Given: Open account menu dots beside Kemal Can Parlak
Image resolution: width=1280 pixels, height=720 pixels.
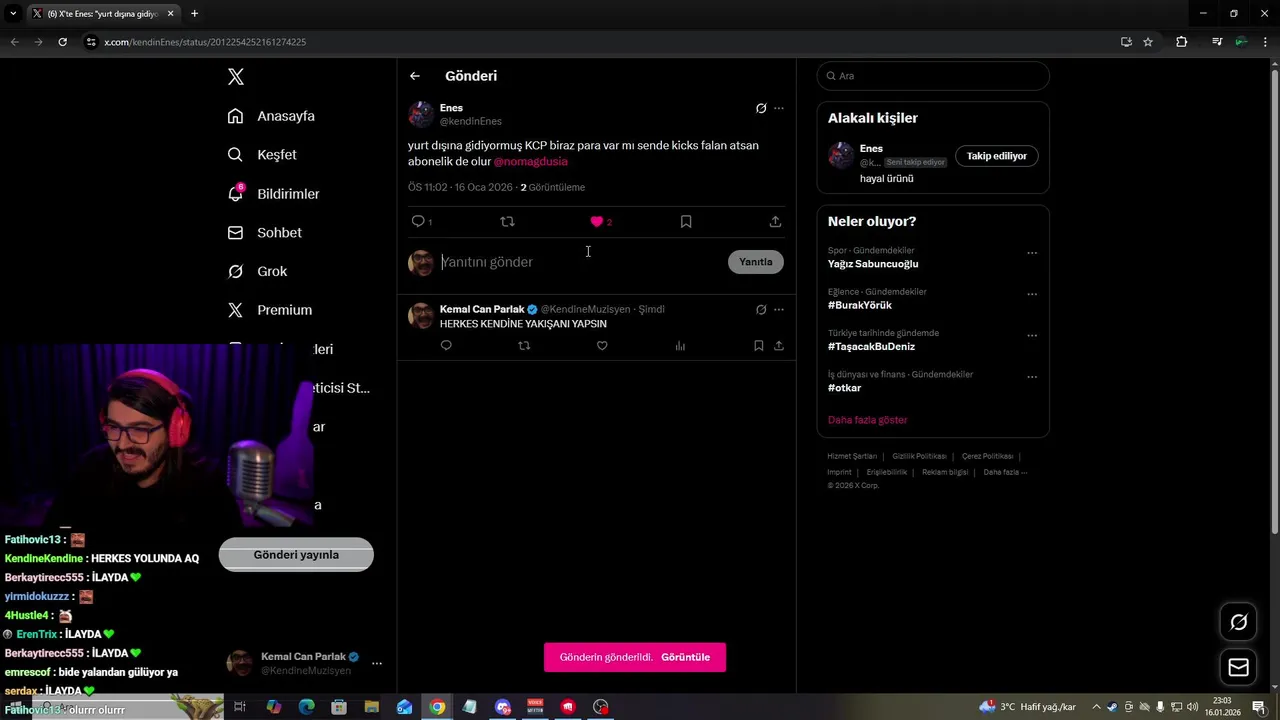Looking at the screenshot, I should click(377, 663).
